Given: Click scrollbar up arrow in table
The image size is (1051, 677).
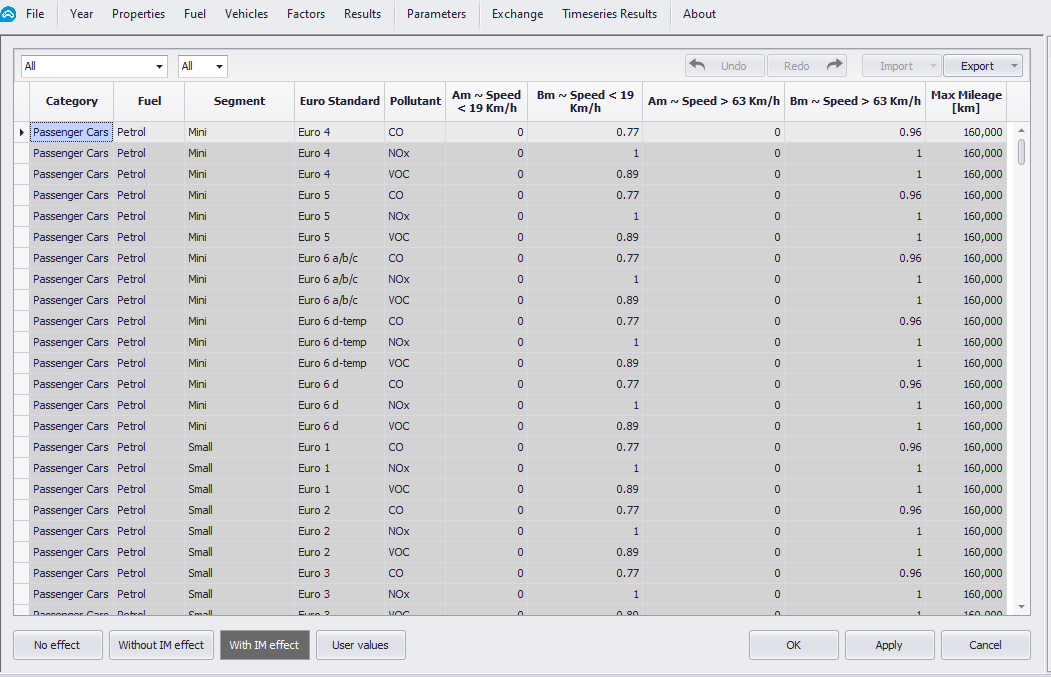Looking at the screenshot, I should 1021,131.
